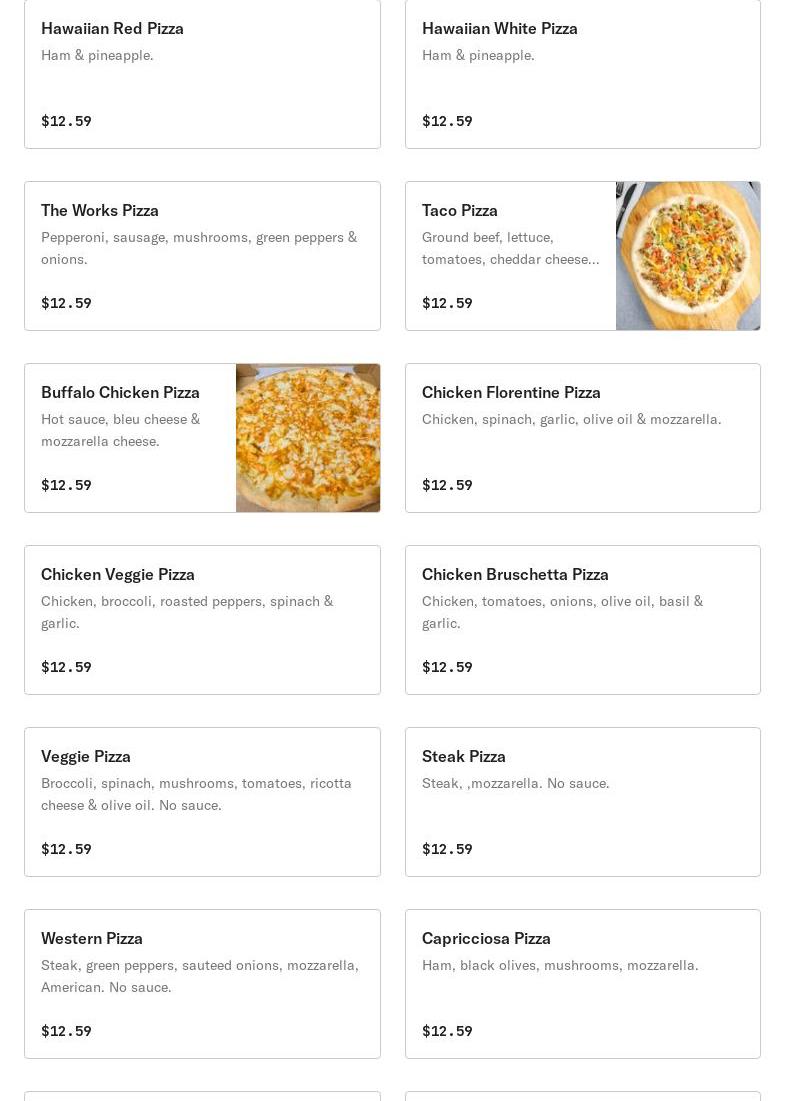Open Chicken Bruschetta Pizza item

[583, 619]
